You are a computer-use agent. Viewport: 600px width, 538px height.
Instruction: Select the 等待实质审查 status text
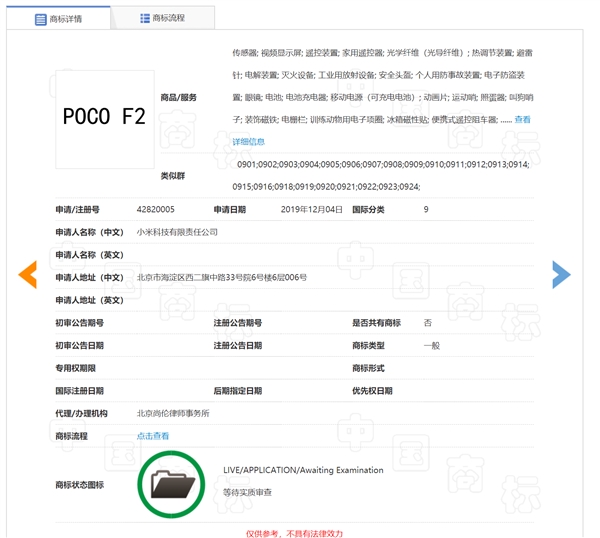(247, 492)
